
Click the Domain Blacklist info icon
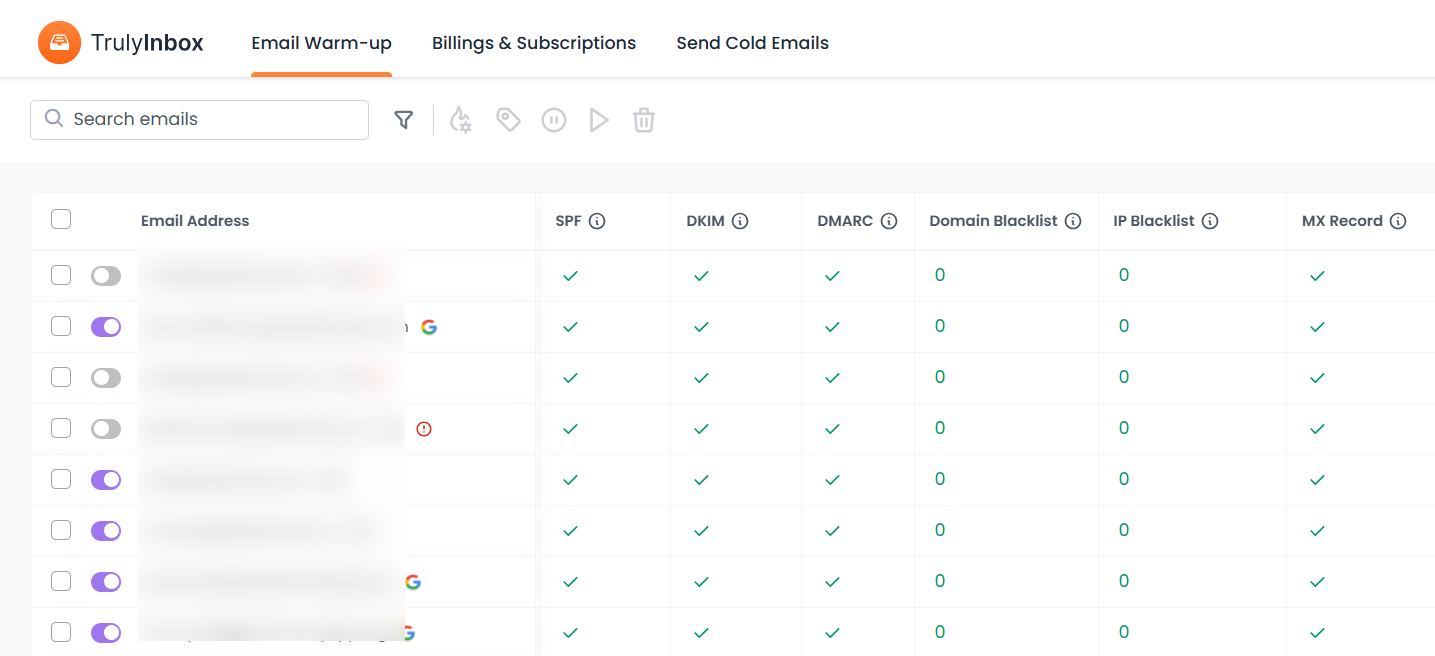tap(1073, 221)
